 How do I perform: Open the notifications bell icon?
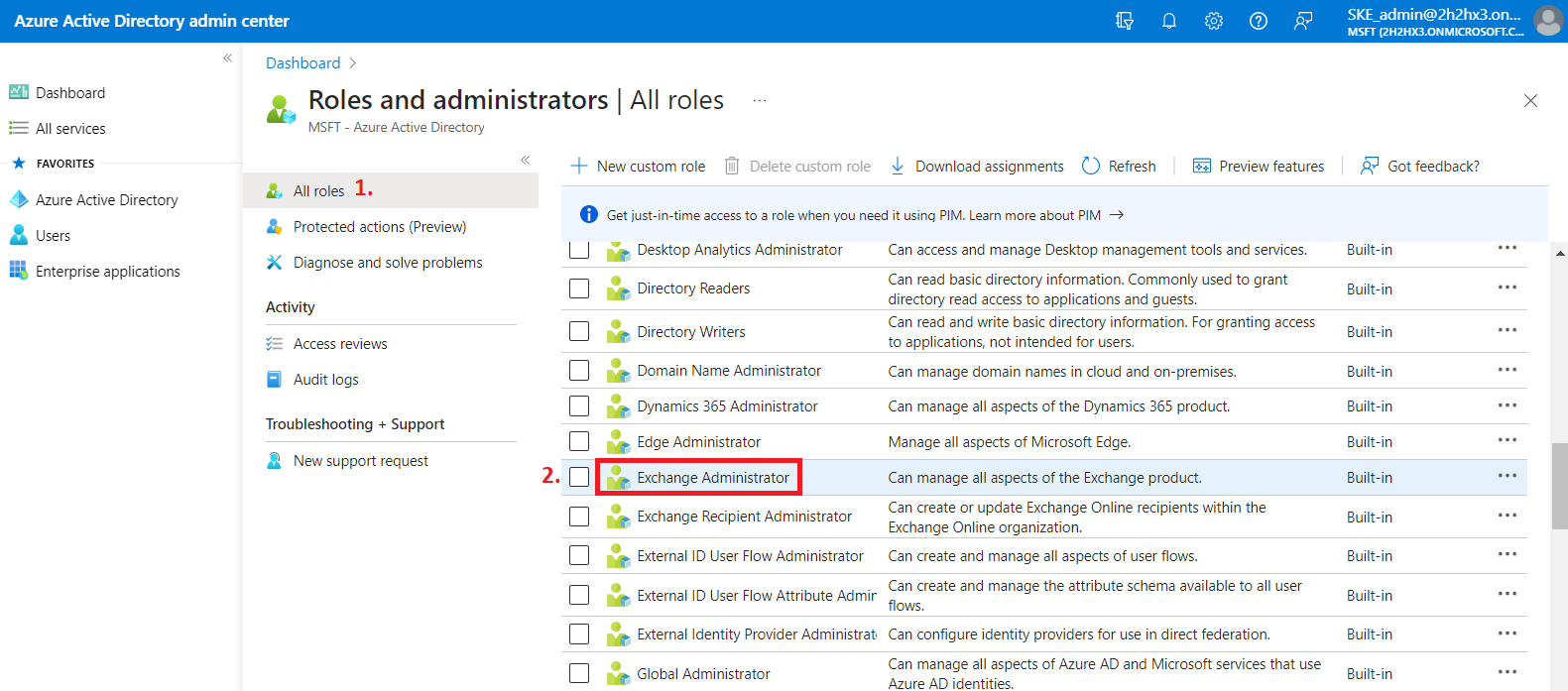pyautogui.click(x=1169, y=21)
